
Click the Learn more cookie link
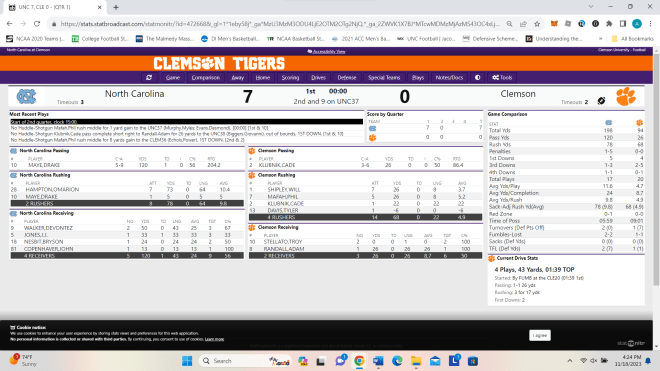point(214,339)
